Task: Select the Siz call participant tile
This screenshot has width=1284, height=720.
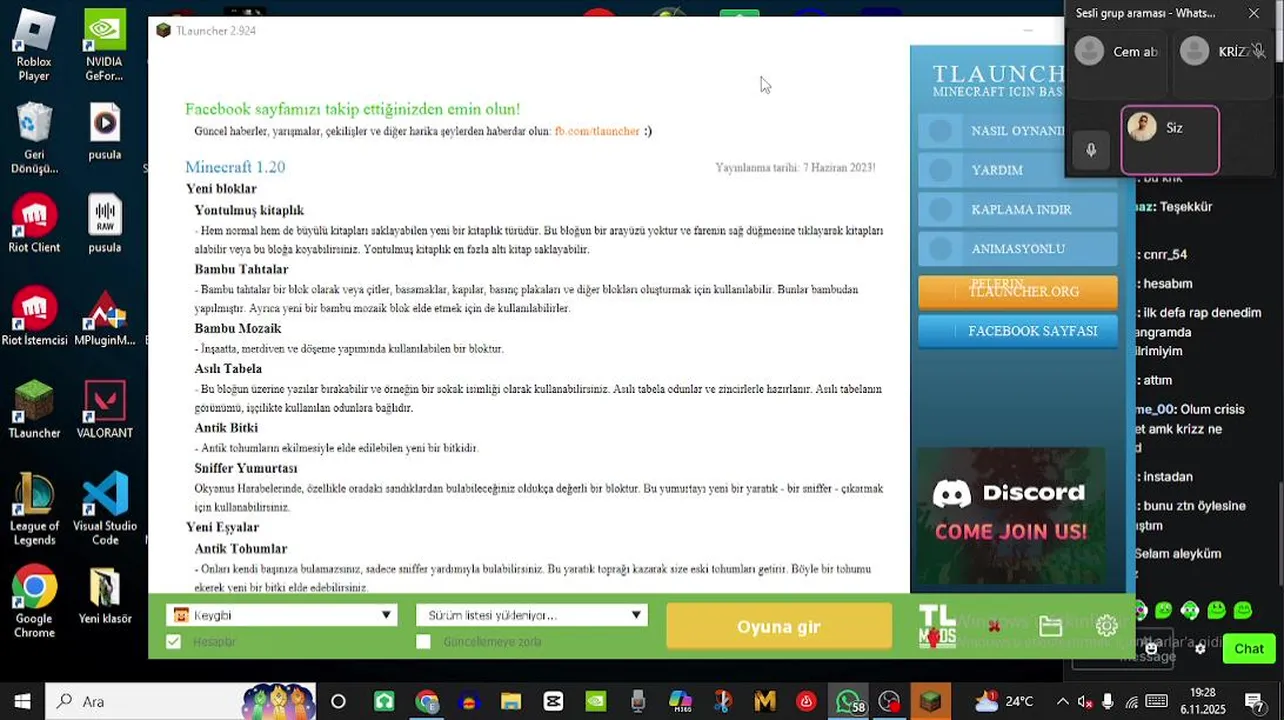Action: (1170, 140)
